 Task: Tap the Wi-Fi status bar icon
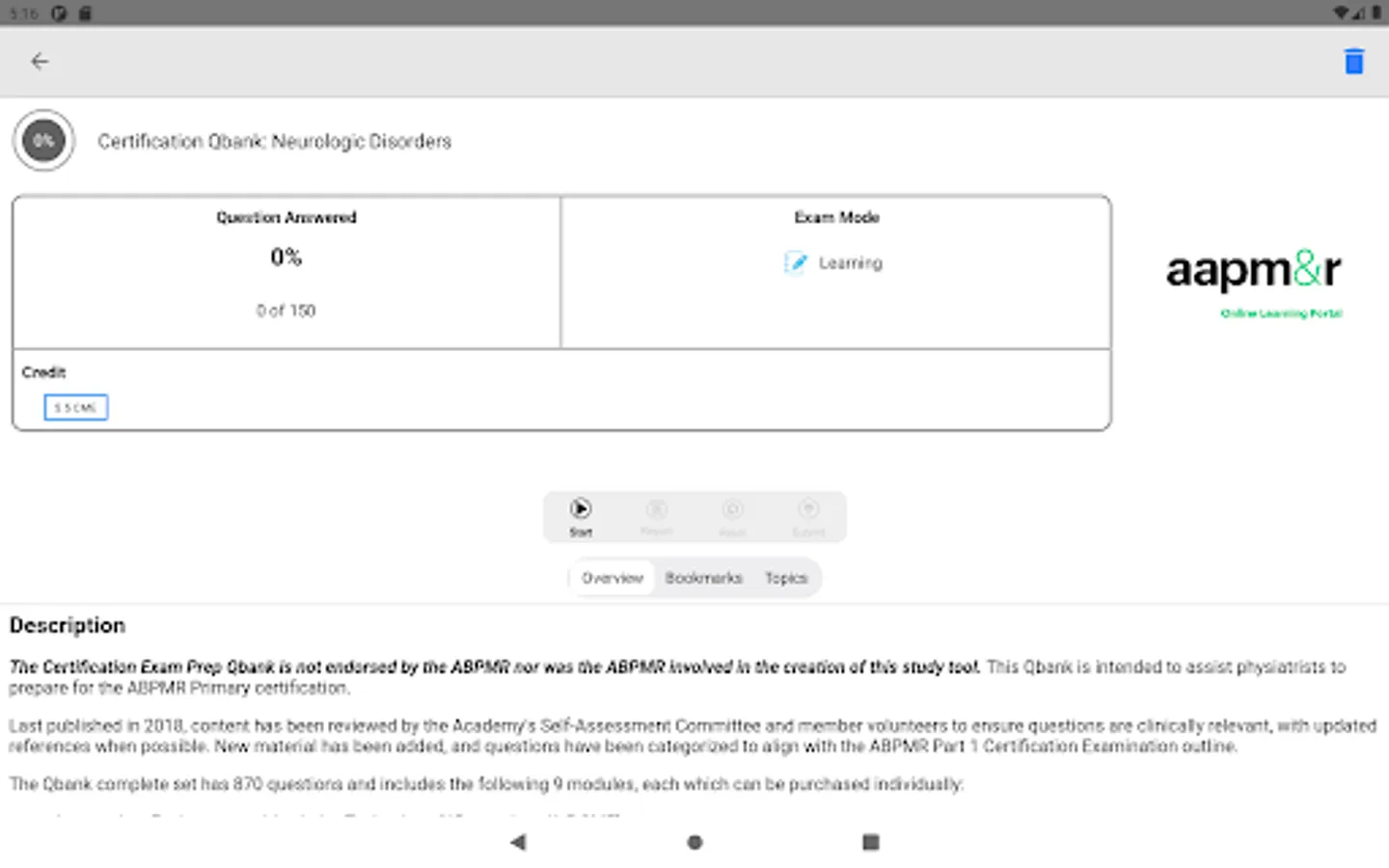point(1342,14)
